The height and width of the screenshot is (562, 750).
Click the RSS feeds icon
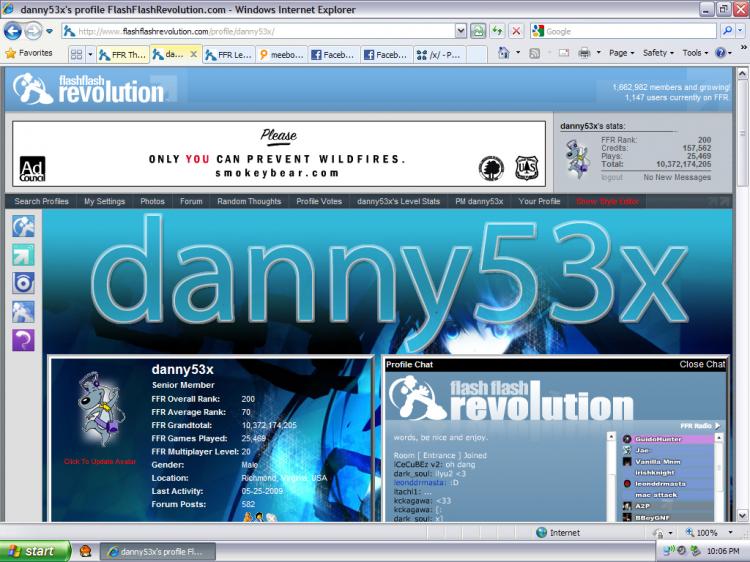(x=534, y=53)
